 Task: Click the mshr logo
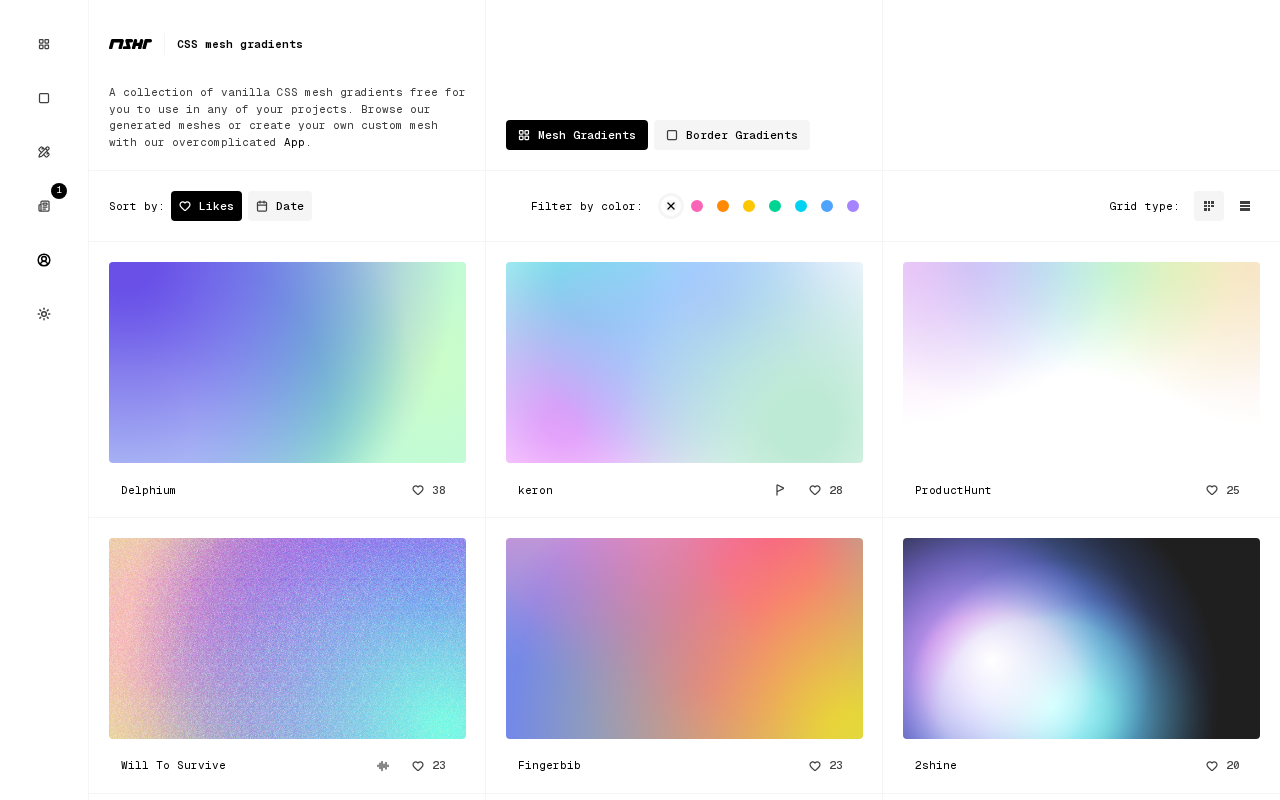(130, 44)
